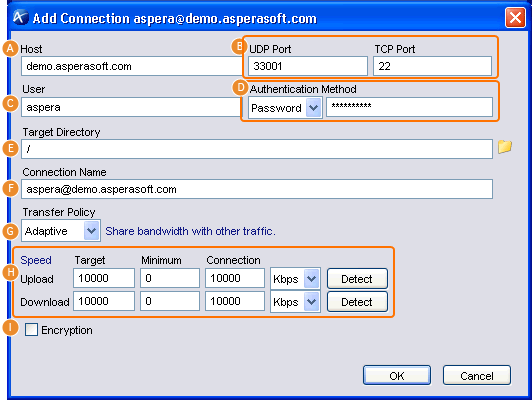Open the Authentication Method dropdown
The width and height of the screenshot is (532, 400).
(285, 108)
